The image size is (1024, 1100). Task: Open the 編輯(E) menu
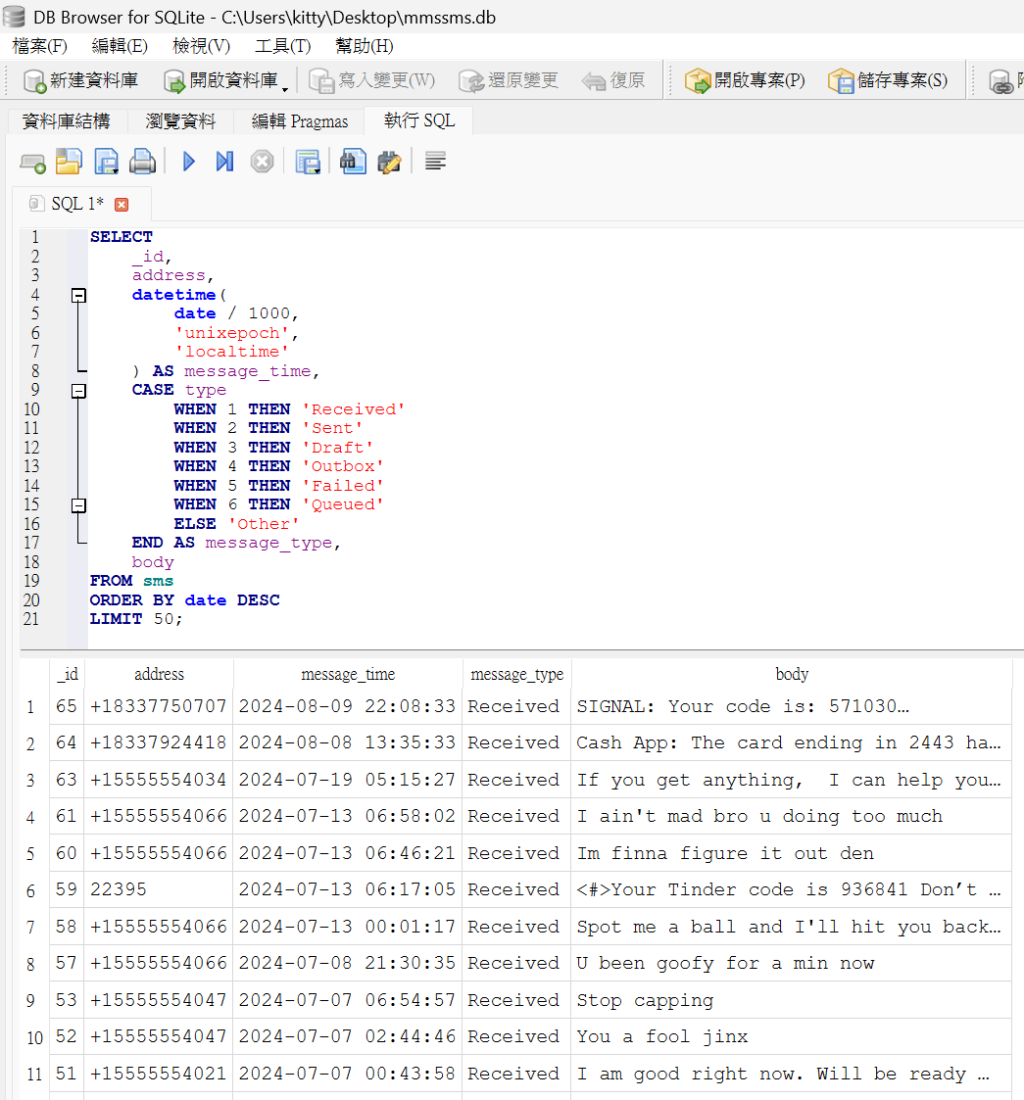coord(120,46)
